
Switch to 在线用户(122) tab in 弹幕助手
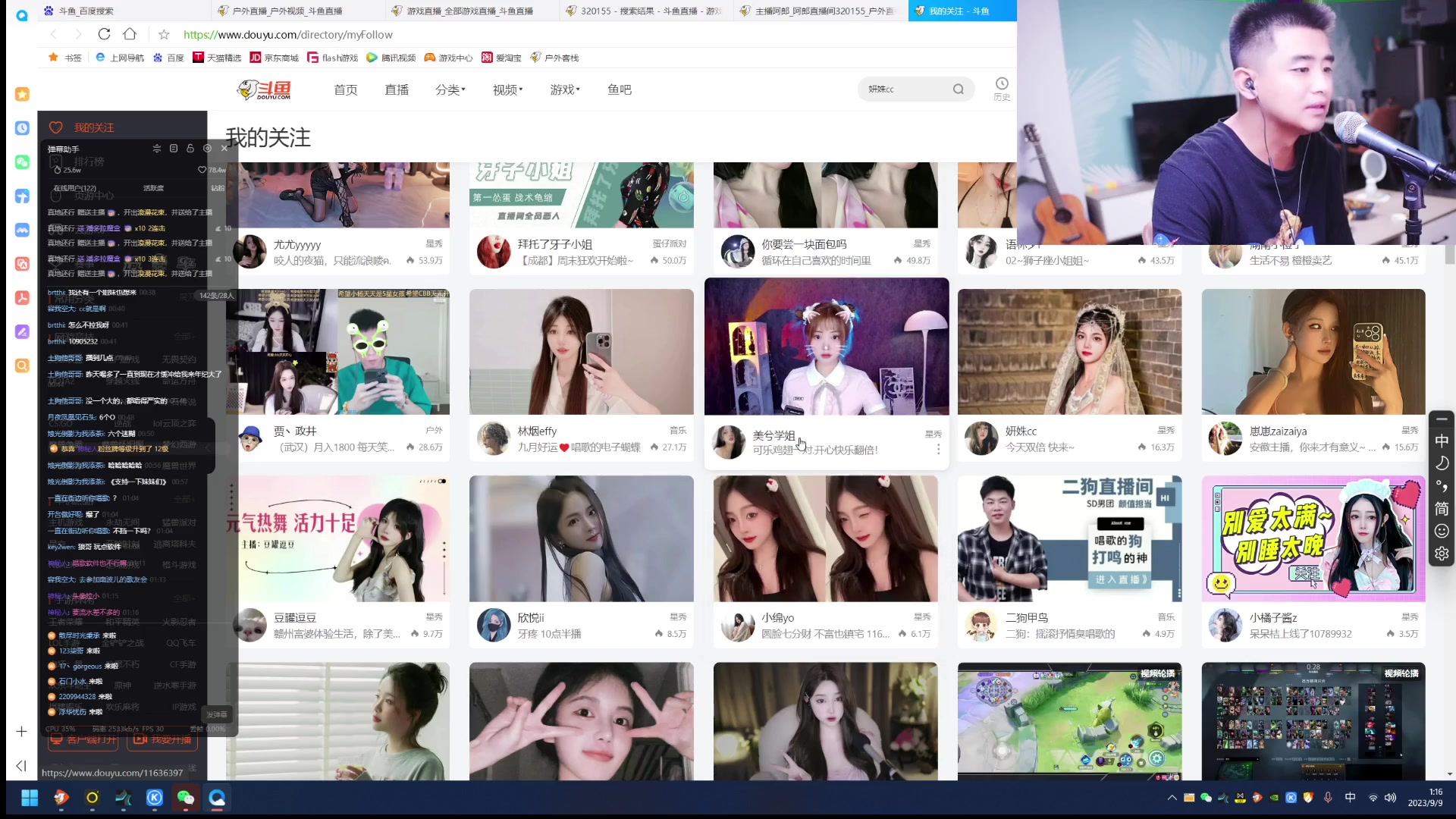tap(74, 188)
